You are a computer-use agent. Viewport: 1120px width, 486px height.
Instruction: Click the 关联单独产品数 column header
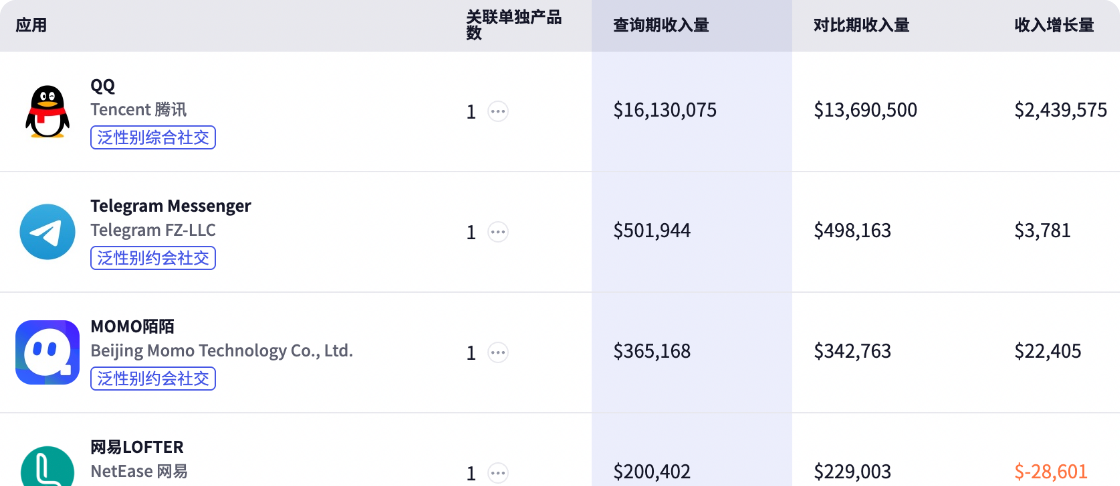(514, 25)
